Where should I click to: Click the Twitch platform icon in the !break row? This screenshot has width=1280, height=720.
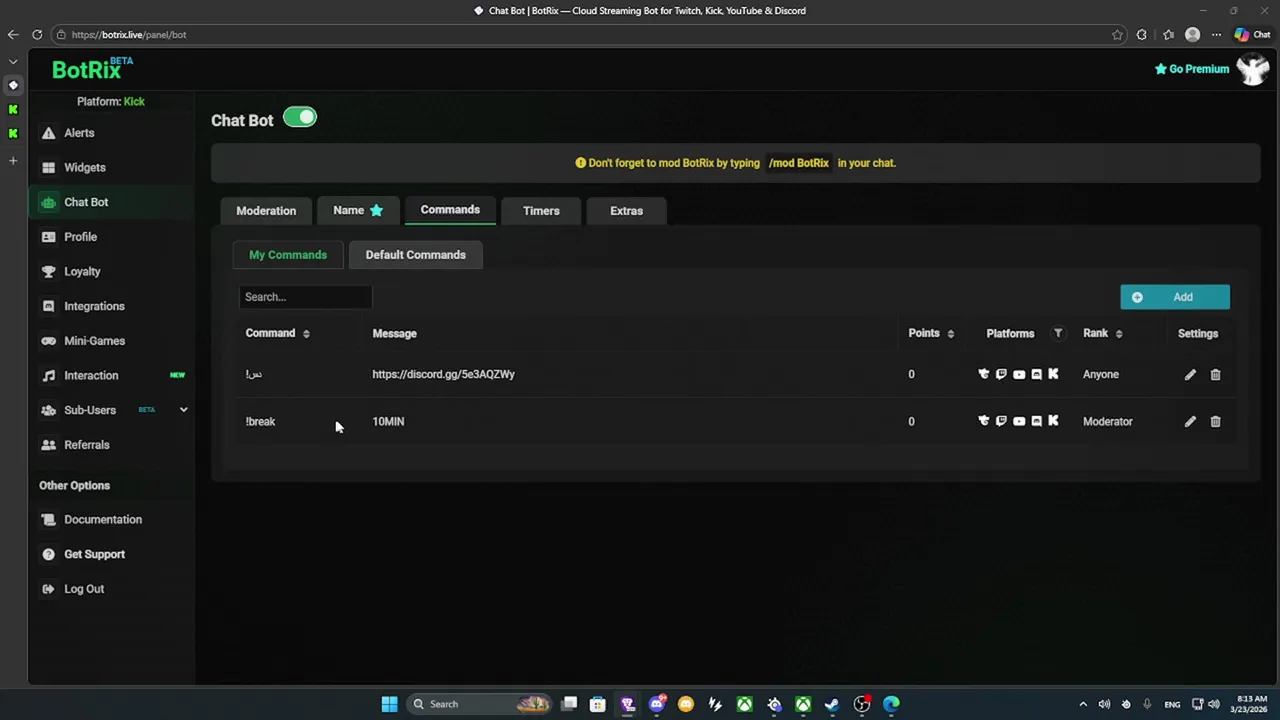1001,421
